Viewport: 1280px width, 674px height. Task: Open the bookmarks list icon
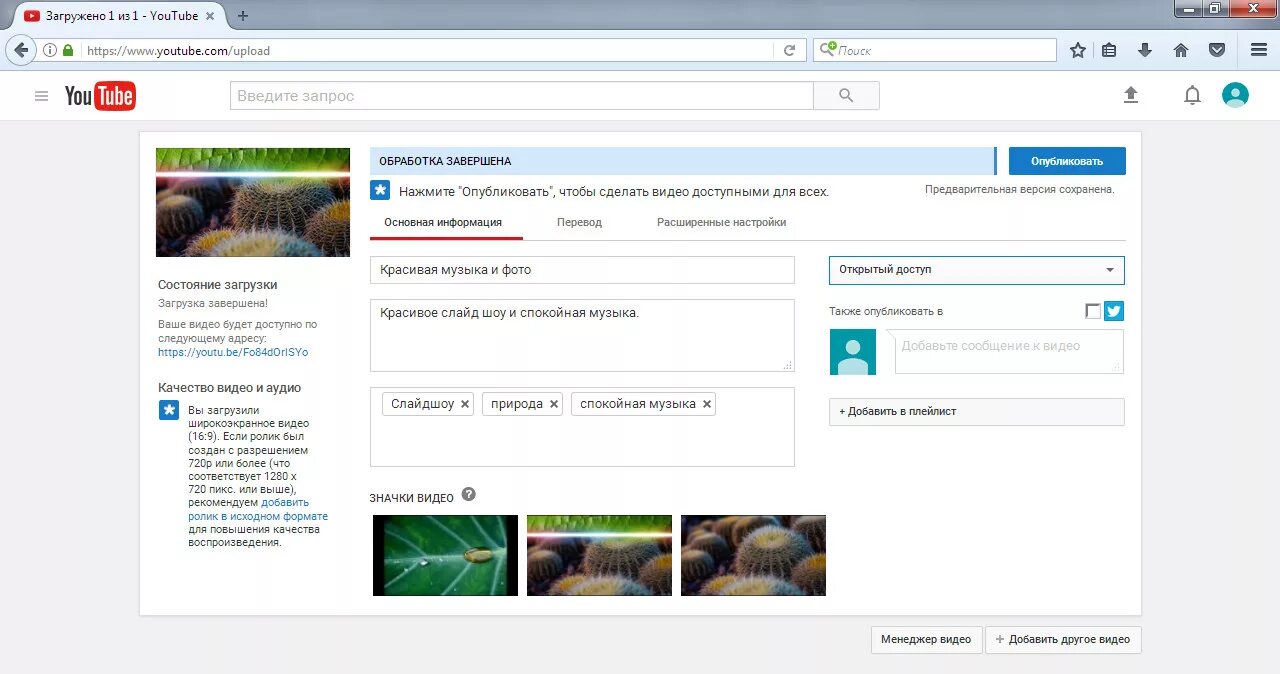tap(1109, 50)
